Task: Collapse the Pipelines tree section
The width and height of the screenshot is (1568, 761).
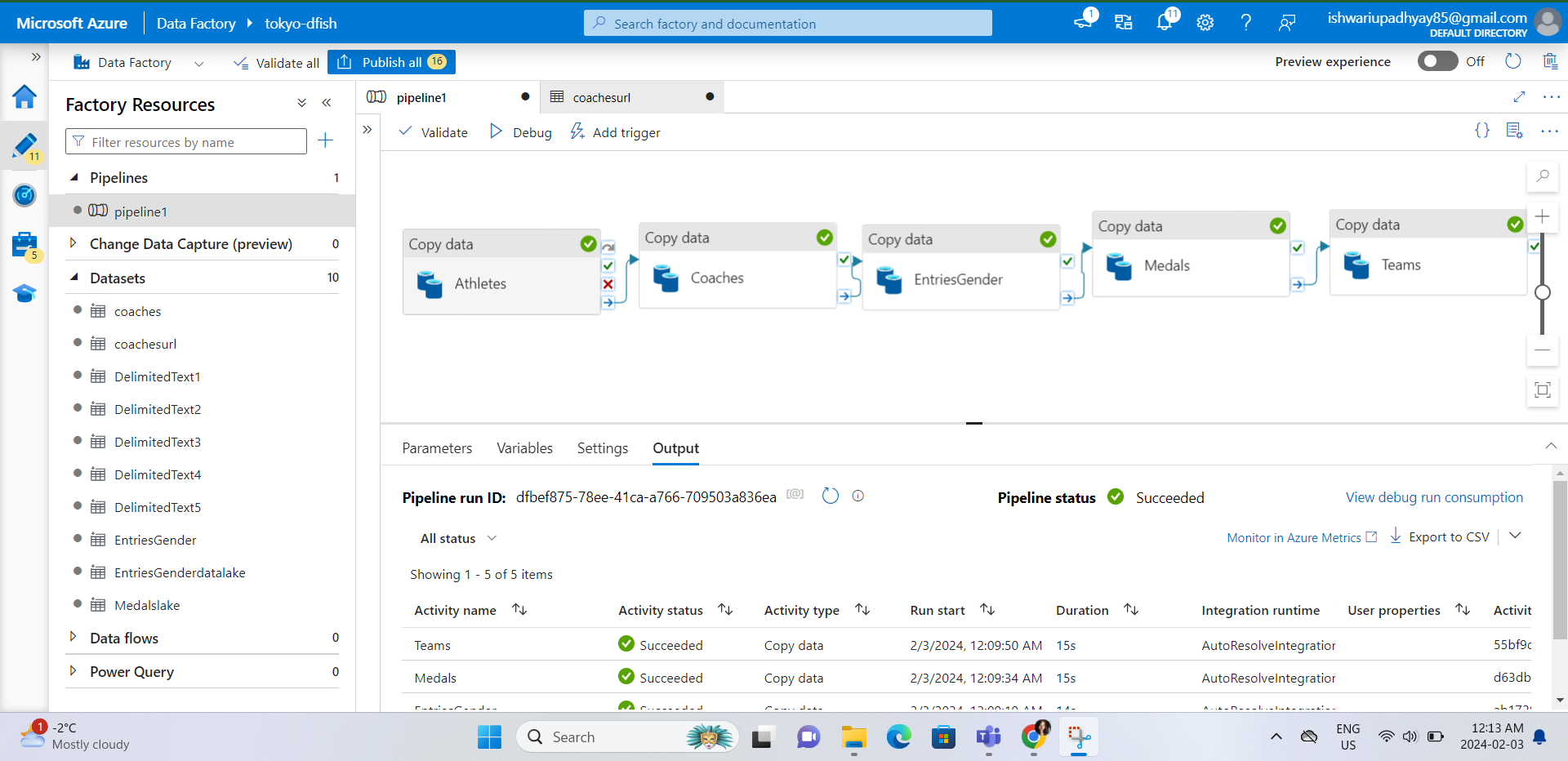Action: 74,177
